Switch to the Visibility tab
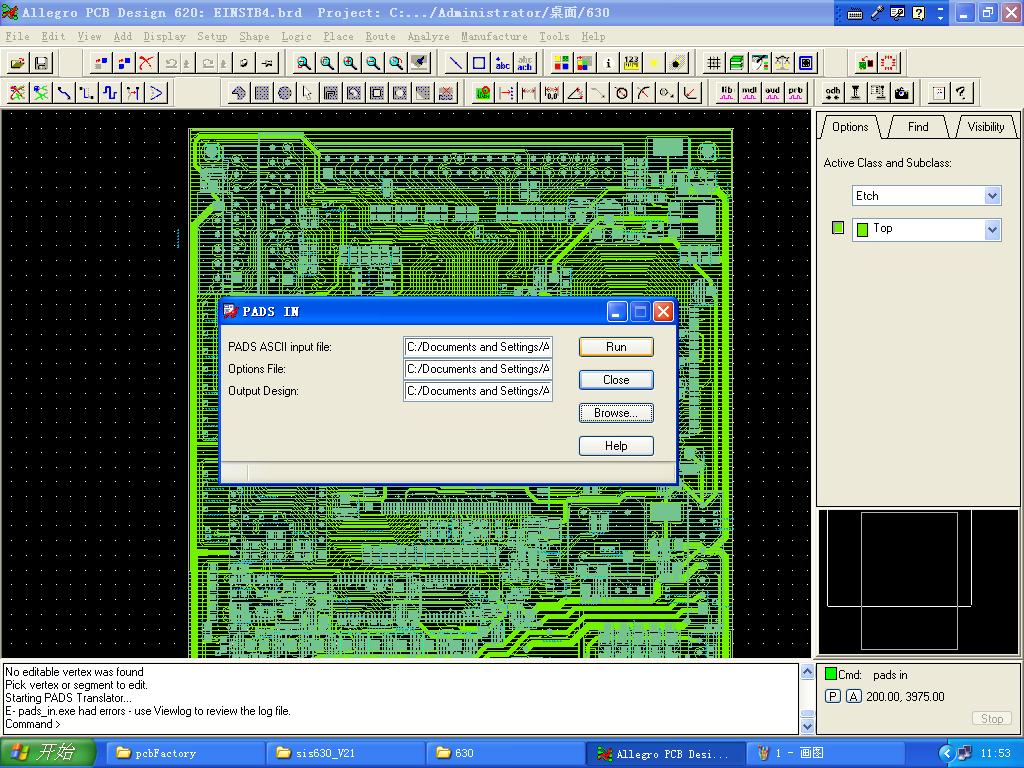Viewport: 1024px width, 768px height. [x=985, y=127]
